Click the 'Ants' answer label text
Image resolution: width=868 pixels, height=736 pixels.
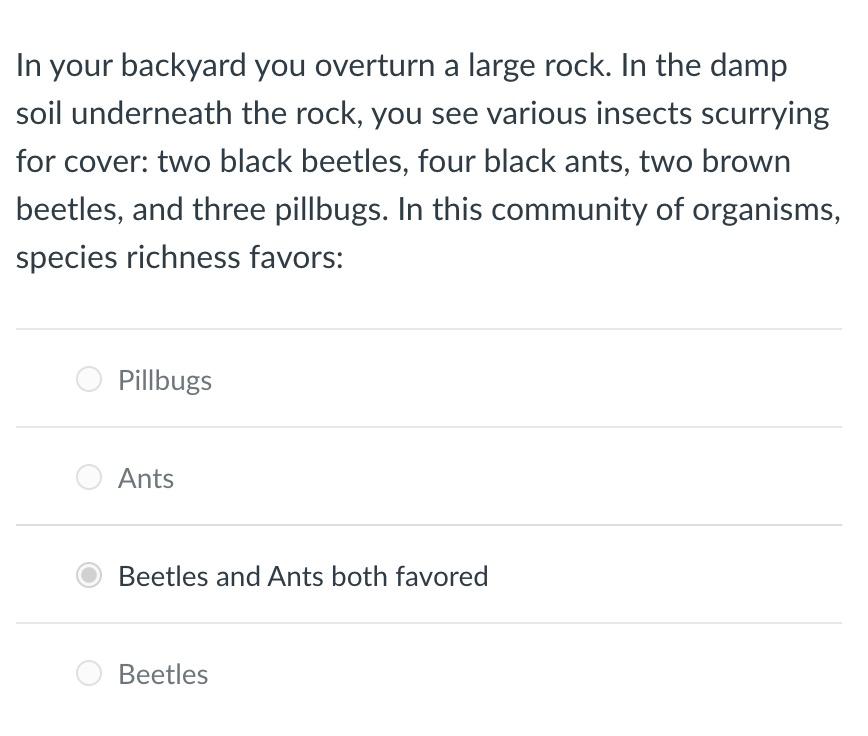tap(146, 479)
